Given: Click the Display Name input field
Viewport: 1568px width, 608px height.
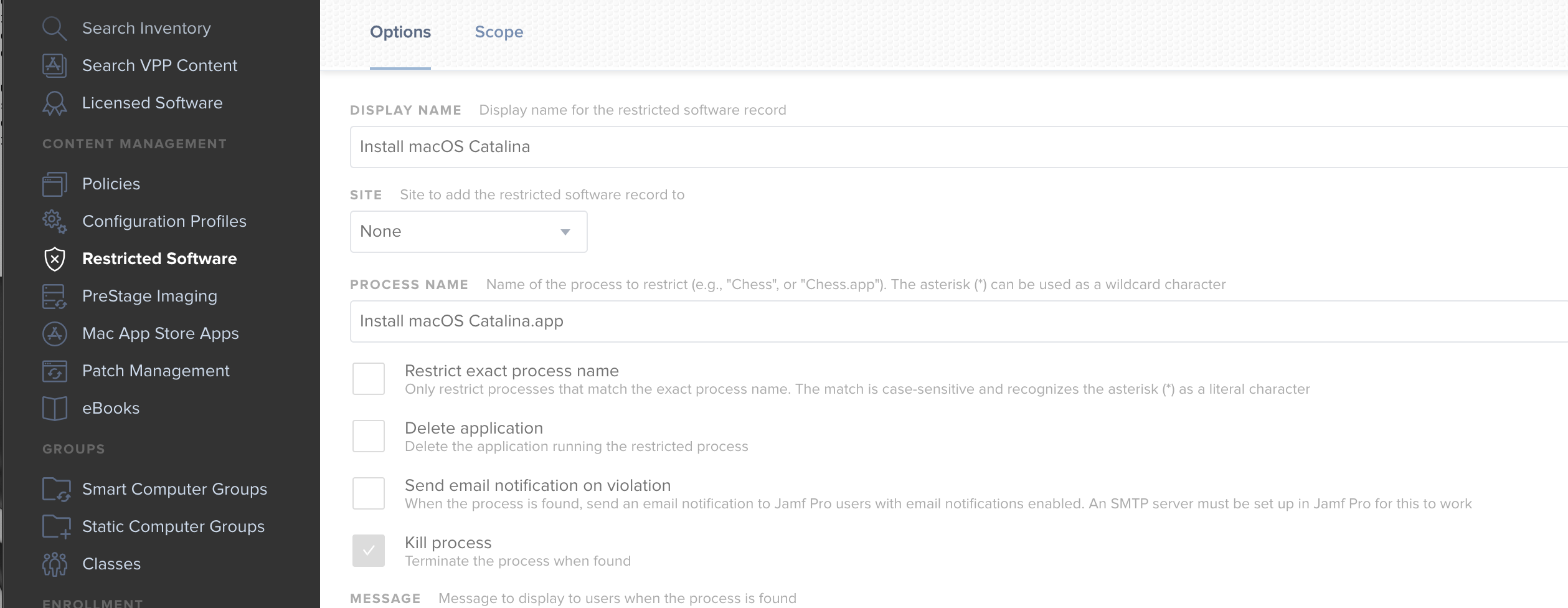Looking at the screenshot, I should 959,147.
